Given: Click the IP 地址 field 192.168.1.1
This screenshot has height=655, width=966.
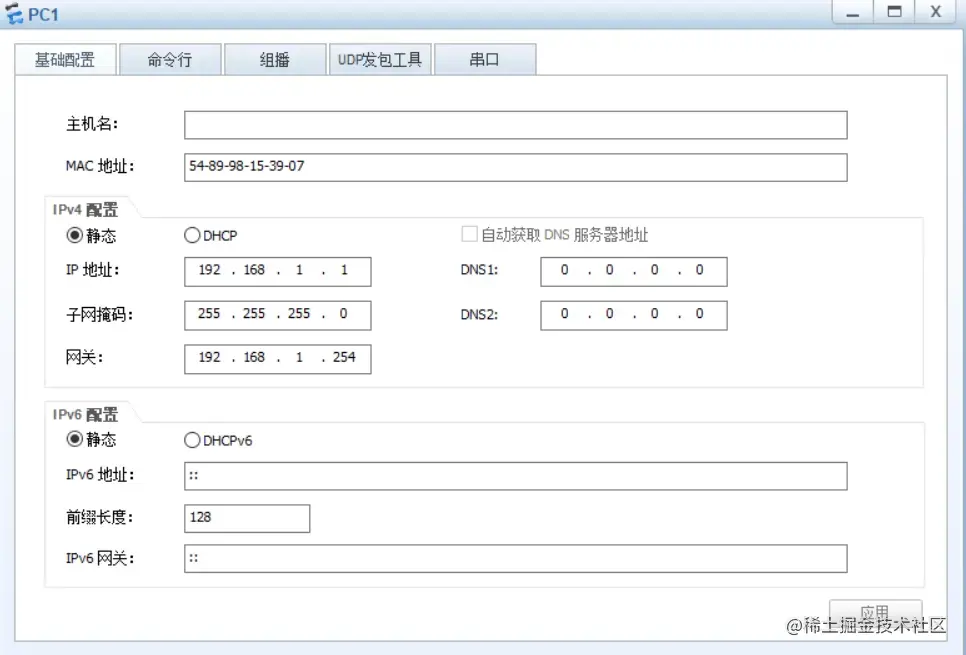Looking at the screenshot, I should point(277,272).
